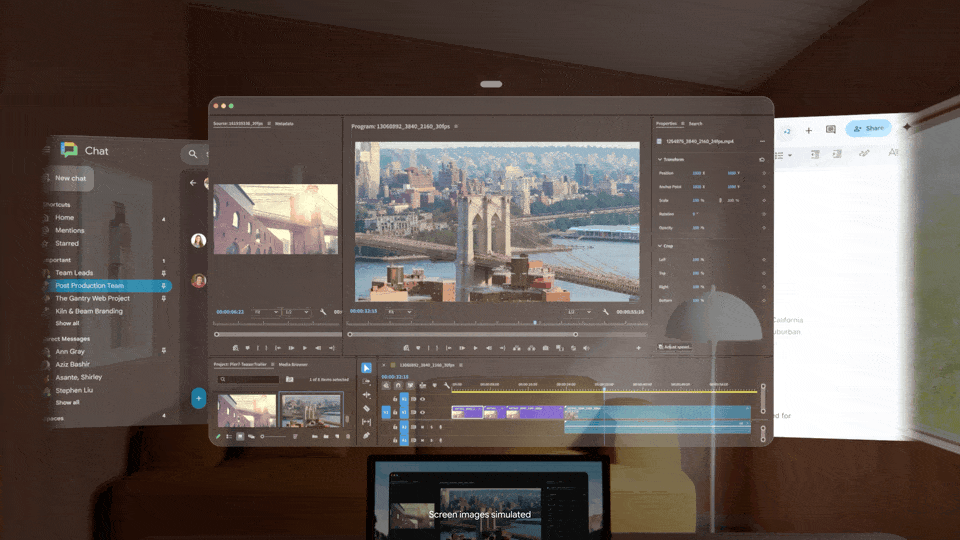Toggle V1 source patching button
960x540 pixels.
(x=386, y=413)
